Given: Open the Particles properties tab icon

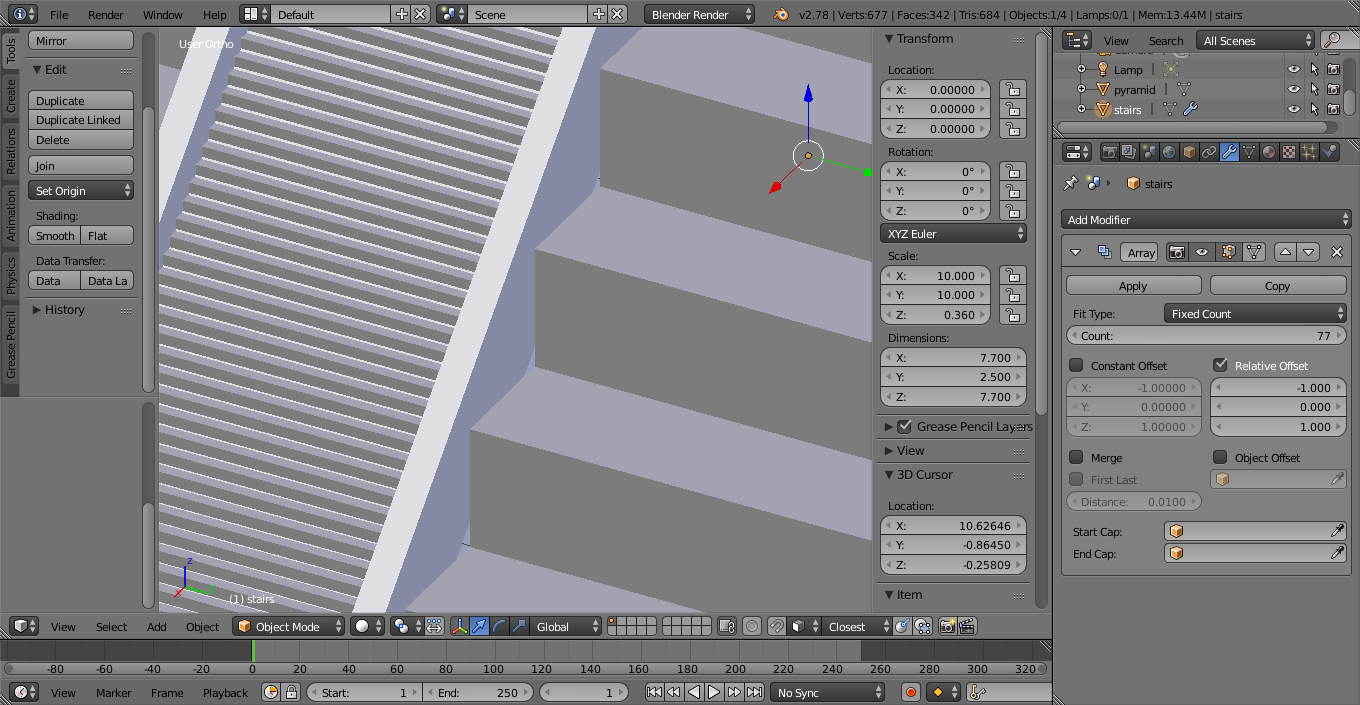Looking at the screenshot, I should click(x=1309, y=152).
